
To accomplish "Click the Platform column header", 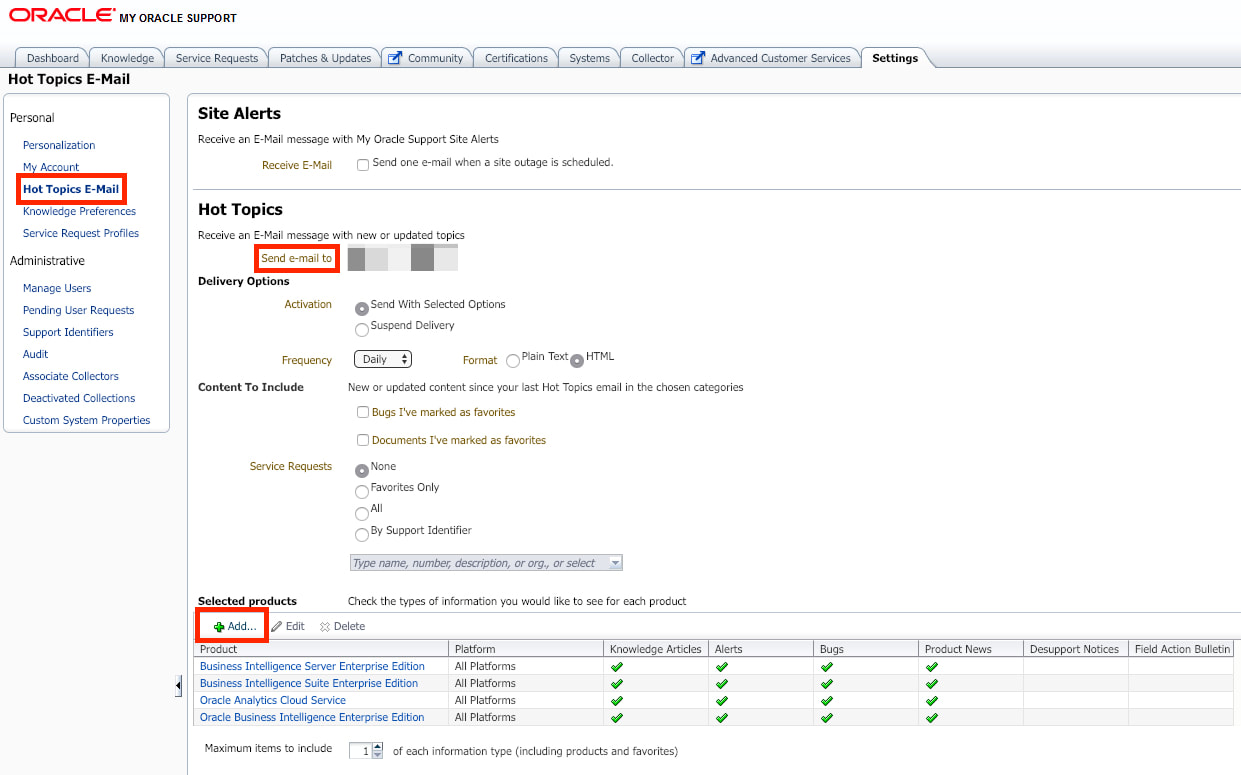I will tap(527, 649).
